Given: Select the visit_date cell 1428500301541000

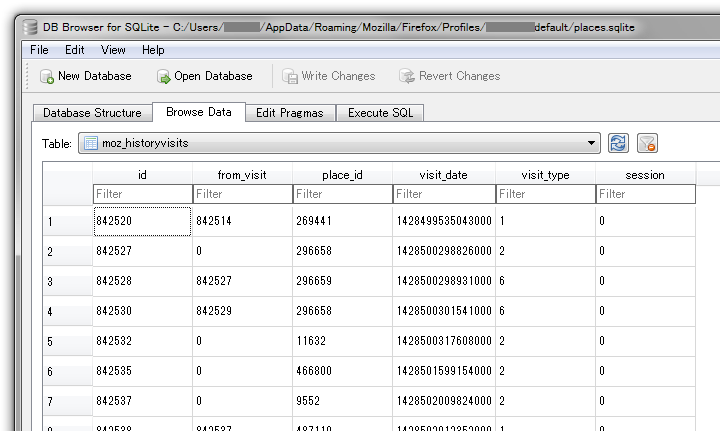Looking at the screenshot, I should [444, 311].
